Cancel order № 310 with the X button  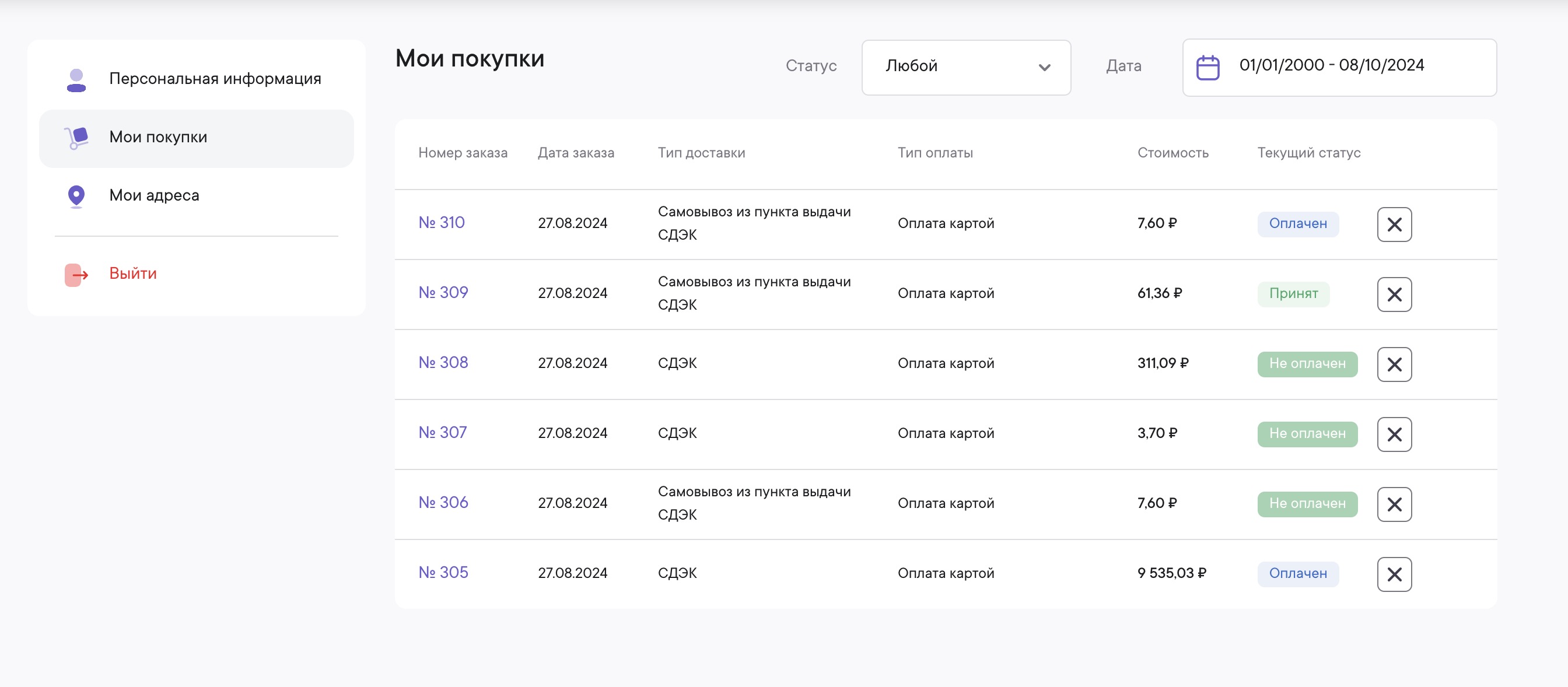click(x=1394, y=225)
